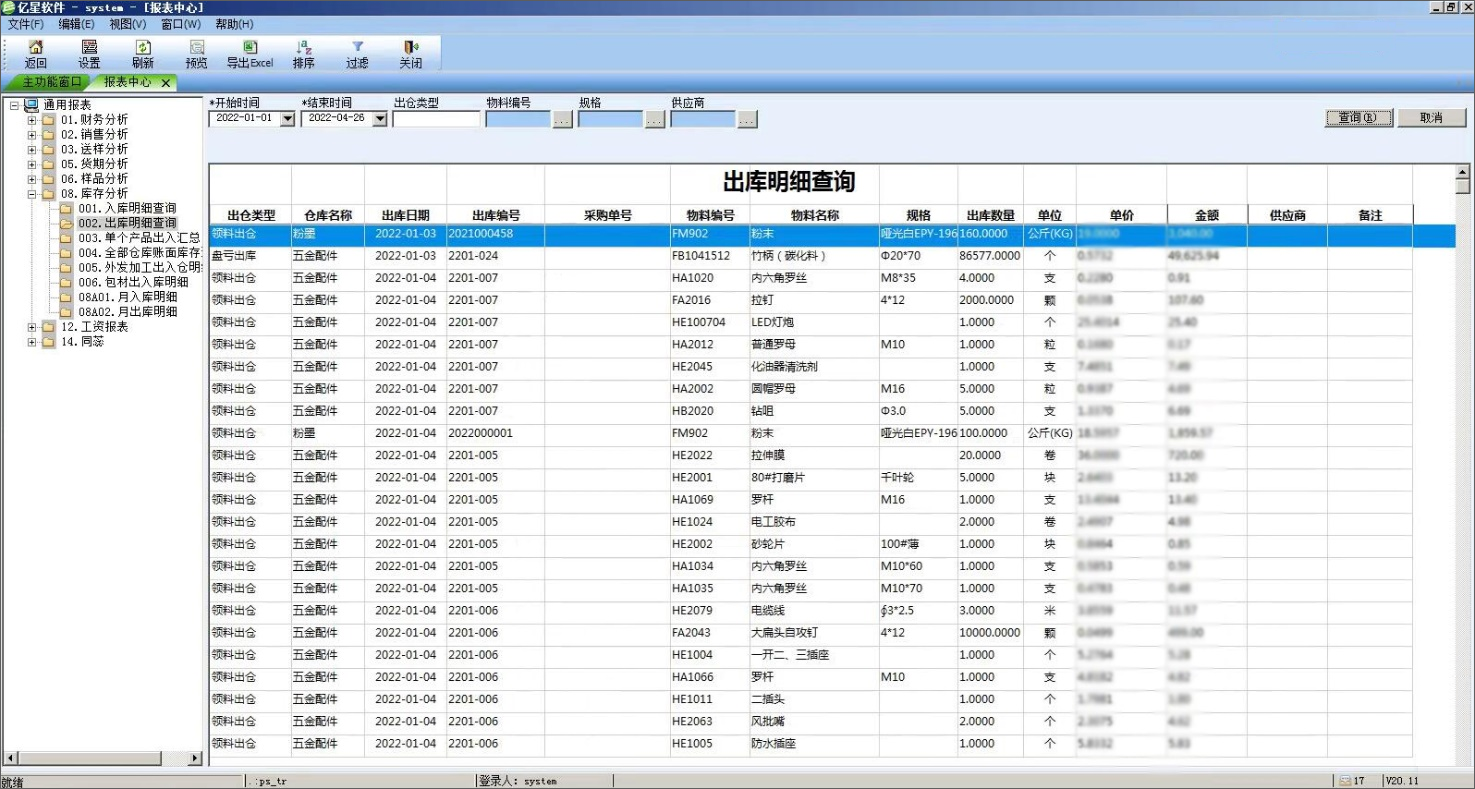The height and width of the screenshot is (789, 1475).
Task: Expand the 05.货期分析 node
Action: point(31,164)
